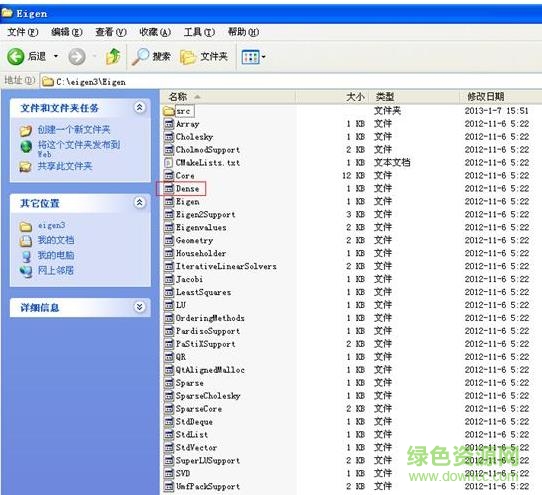Click 将这个文件夹发布到 Web link

click(79, 149)
